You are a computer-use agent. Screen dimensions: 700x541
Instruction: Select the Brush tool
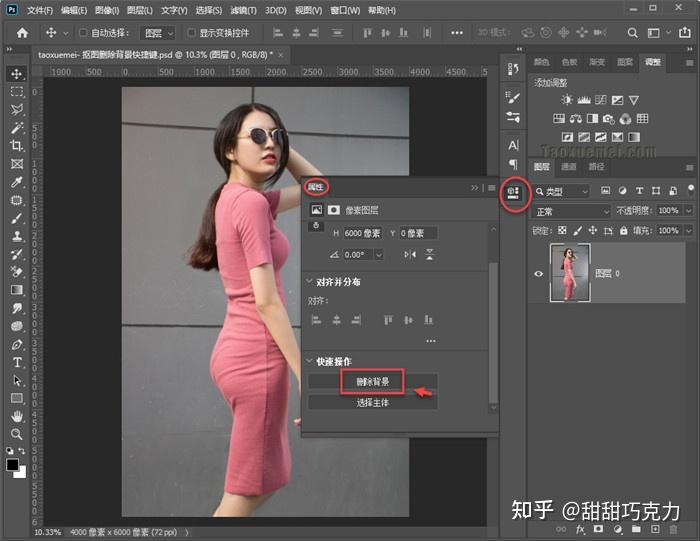[x=17, y=218]
